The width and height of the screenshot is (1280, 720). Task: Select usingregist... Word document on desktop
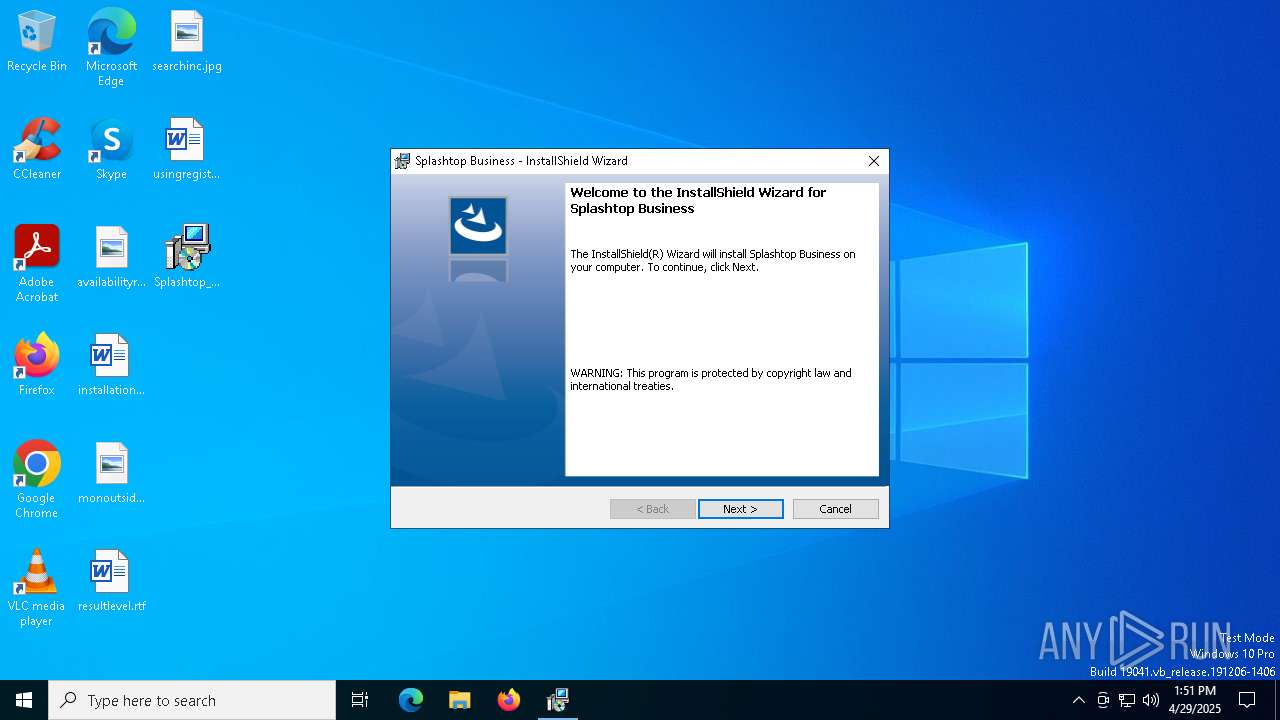pos(186,150)
